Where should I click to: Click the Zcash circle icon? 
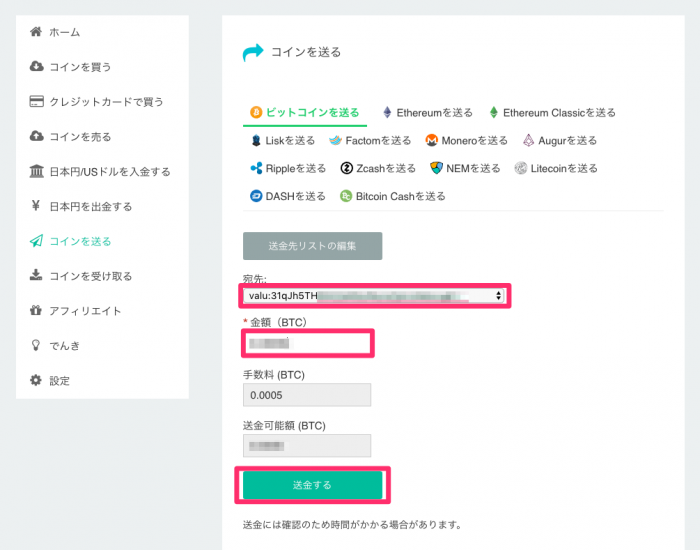coord(346,168)
